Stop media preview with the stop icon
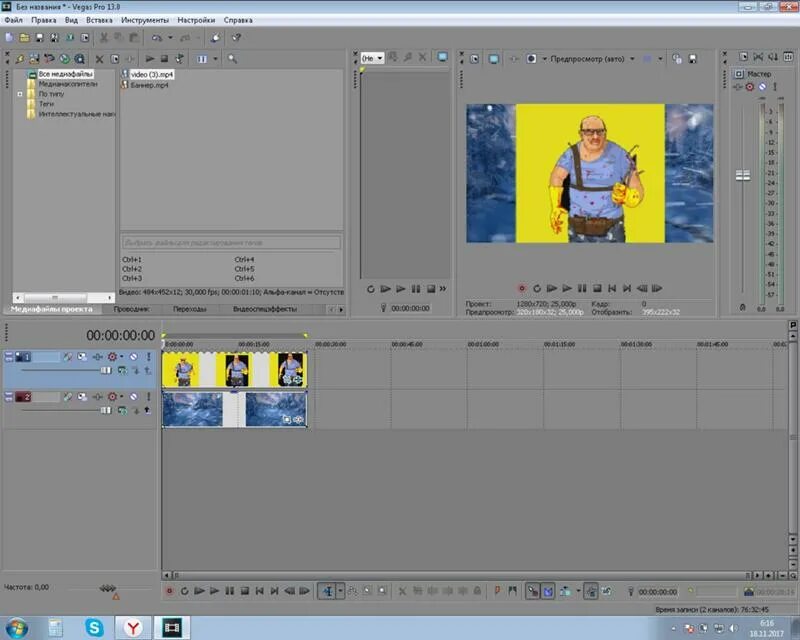This screenshot has height=640, width=800. (x=164, y=59)
